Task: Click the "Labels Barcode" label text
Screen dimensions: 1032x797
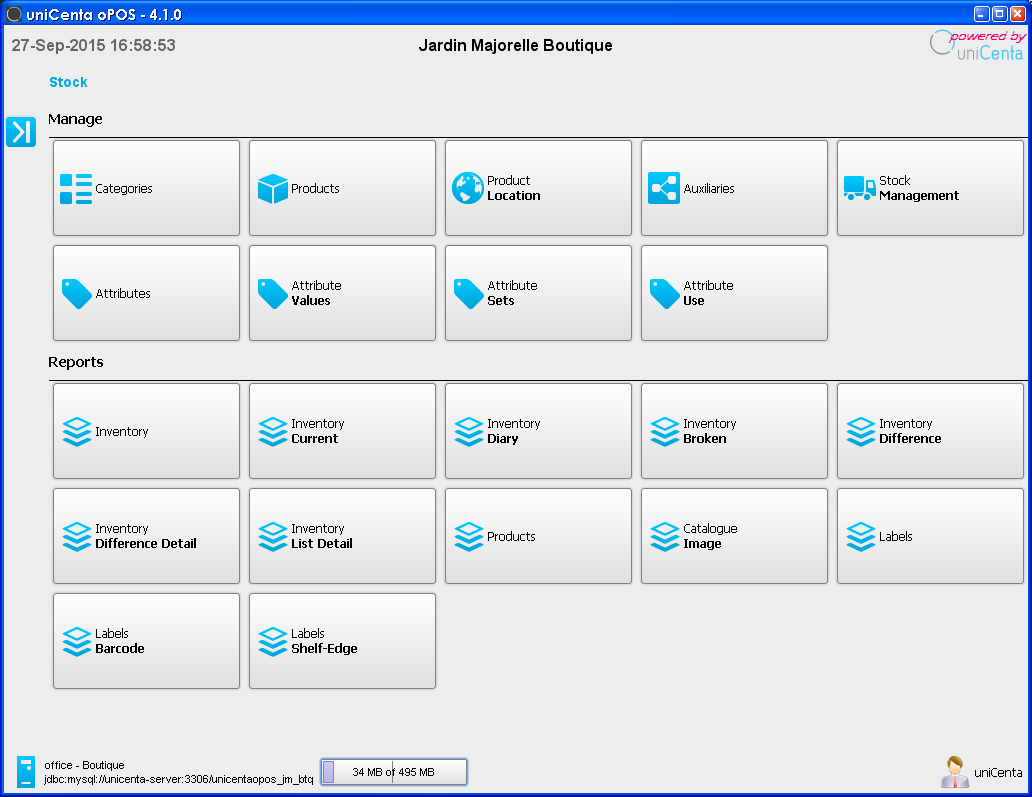Action: 119,642
